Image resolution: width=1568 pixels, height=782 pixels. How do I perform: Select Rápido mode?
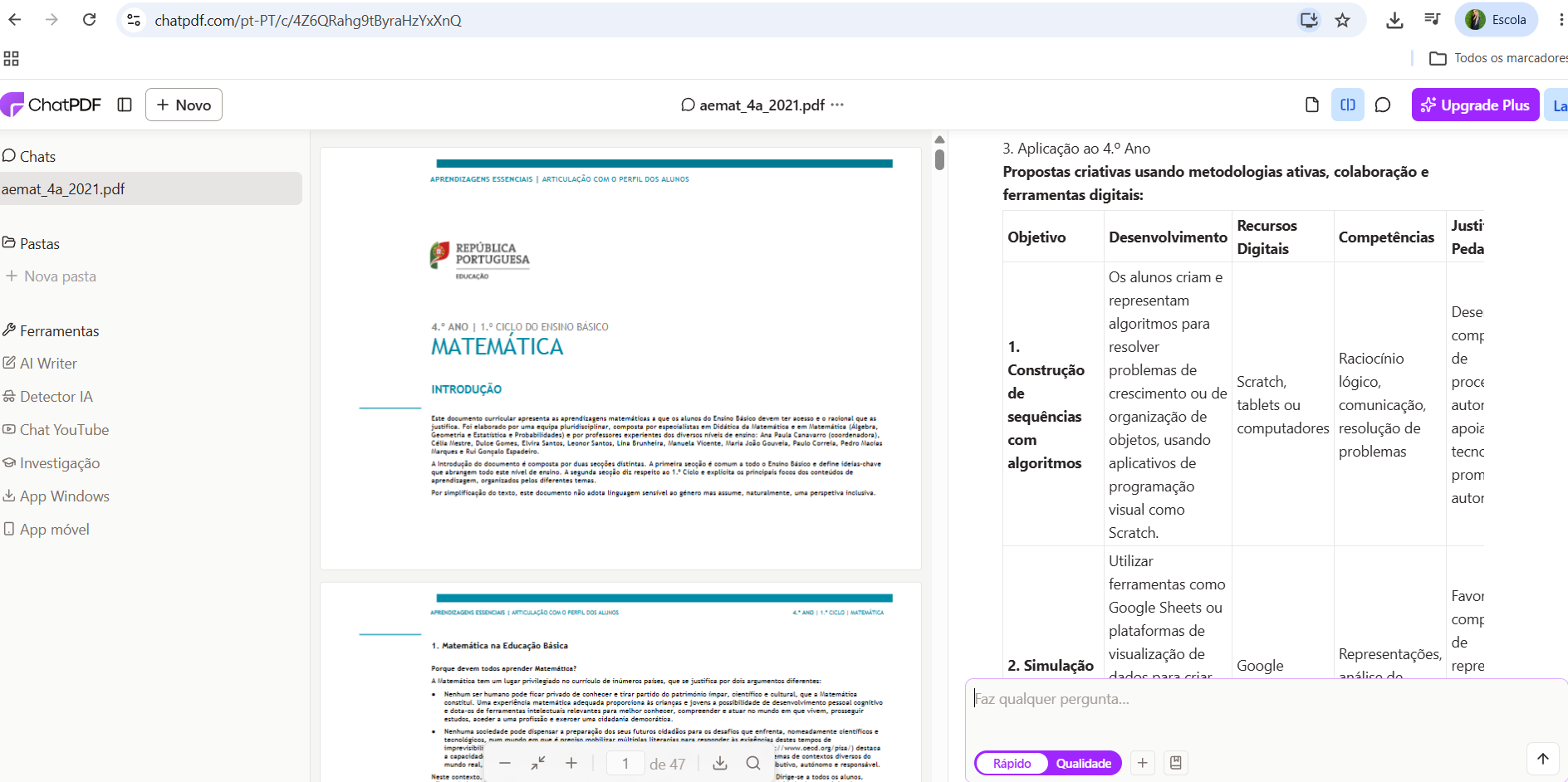pyautogui.click(x=1012, y=763)
